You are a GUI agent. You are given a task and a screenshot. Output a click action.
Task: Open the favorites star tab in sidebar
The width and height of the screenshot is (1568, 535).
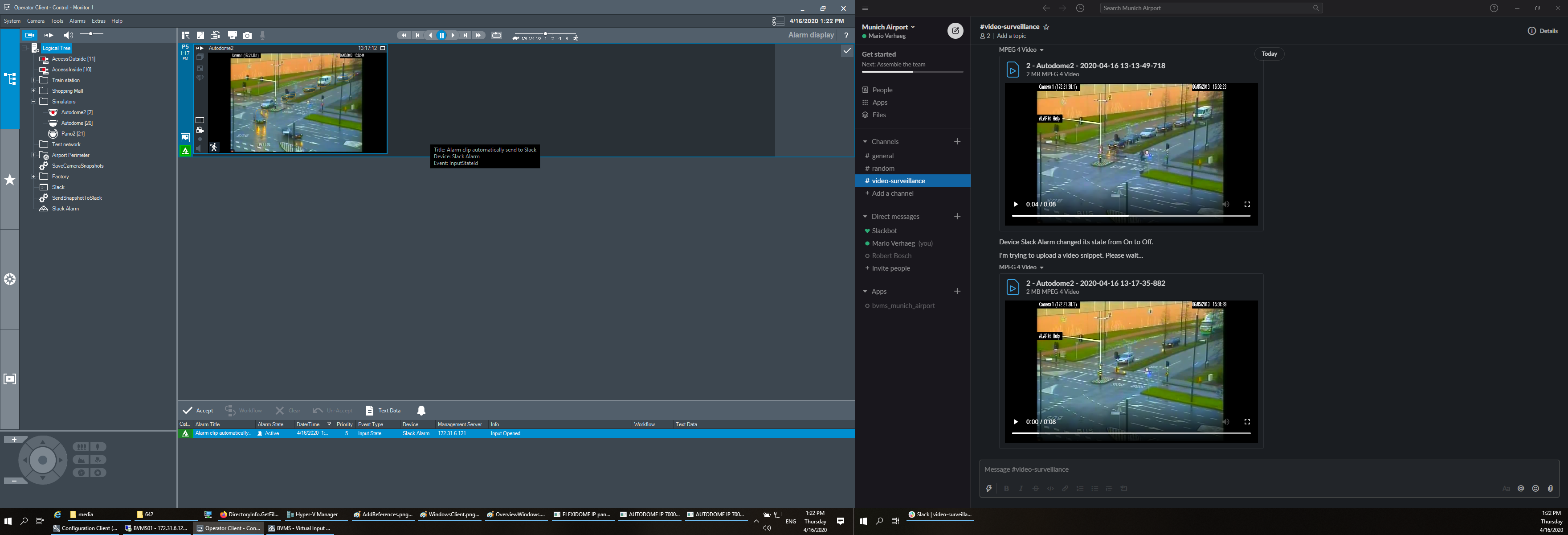point(10,180)
